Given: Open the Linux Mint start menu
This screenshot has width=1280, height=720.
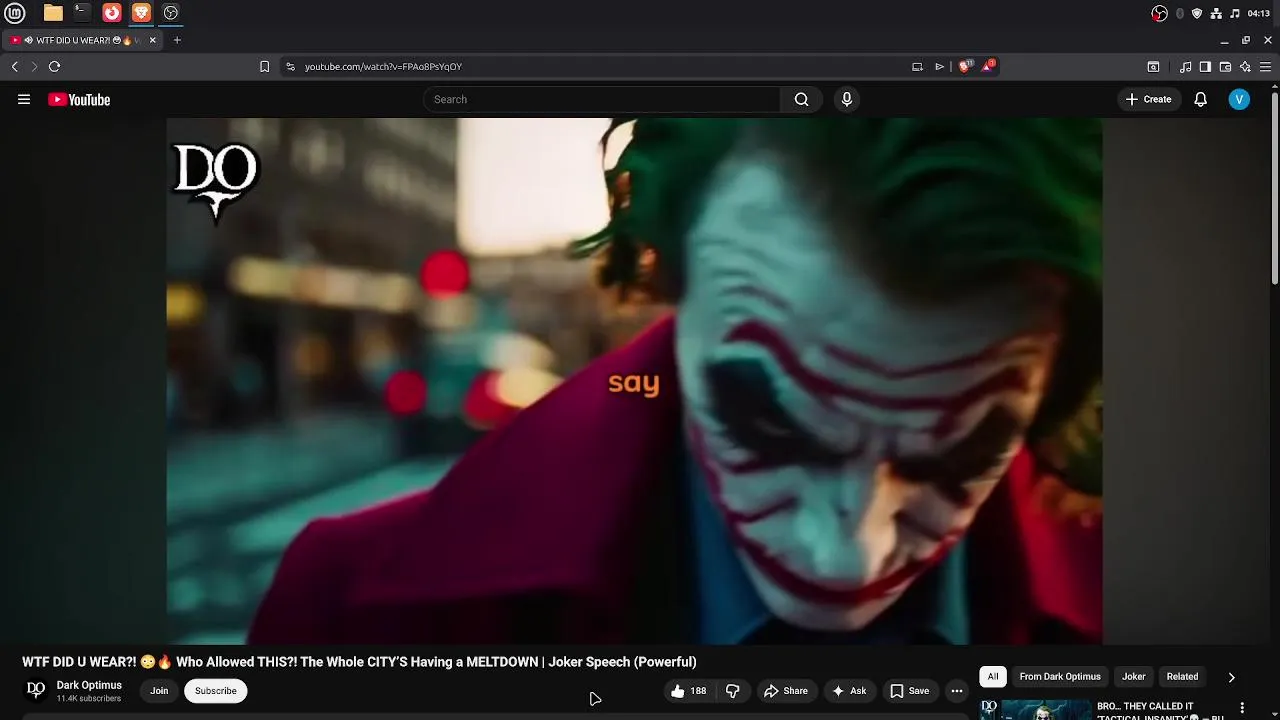Looking at the screenshot, I should [15, 13].
